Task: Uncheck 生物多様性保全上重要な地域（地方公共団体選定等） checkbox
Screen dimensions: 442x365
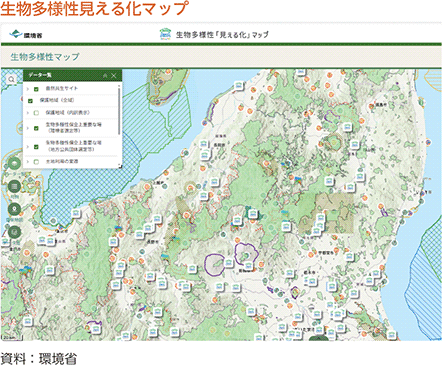Action: (x=36, y=147)
